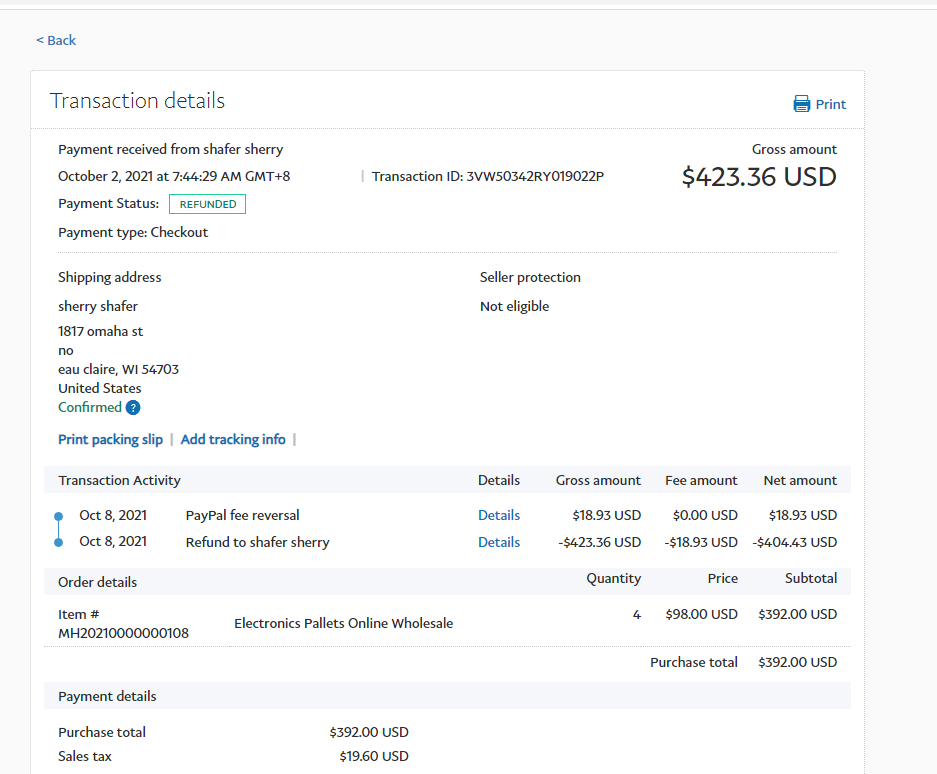This screenshot has height=774, width=937.
Task: Select Add tracking info
Action: point(233,439)
